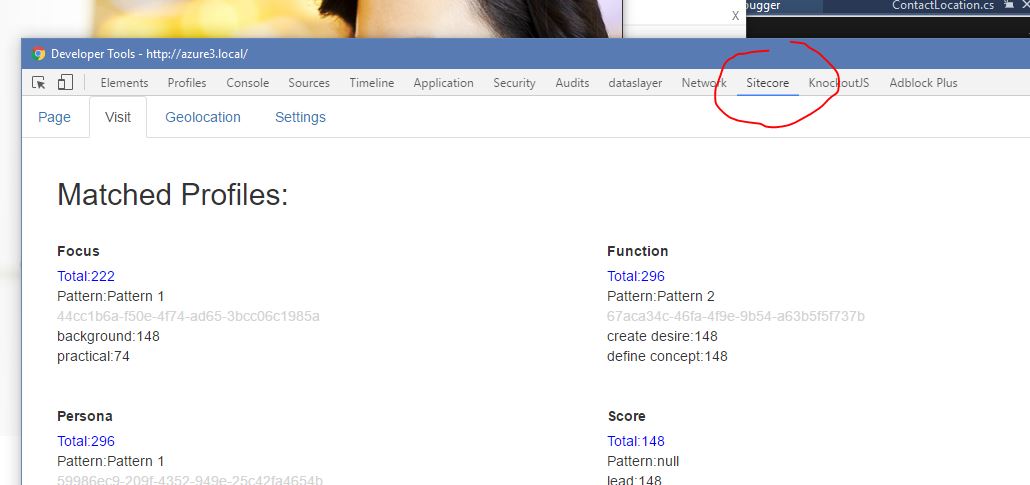Click 'Pattern:Pattern 2' under Function
Viewport: 1030px width, 485px height.
tap(661, 296)
